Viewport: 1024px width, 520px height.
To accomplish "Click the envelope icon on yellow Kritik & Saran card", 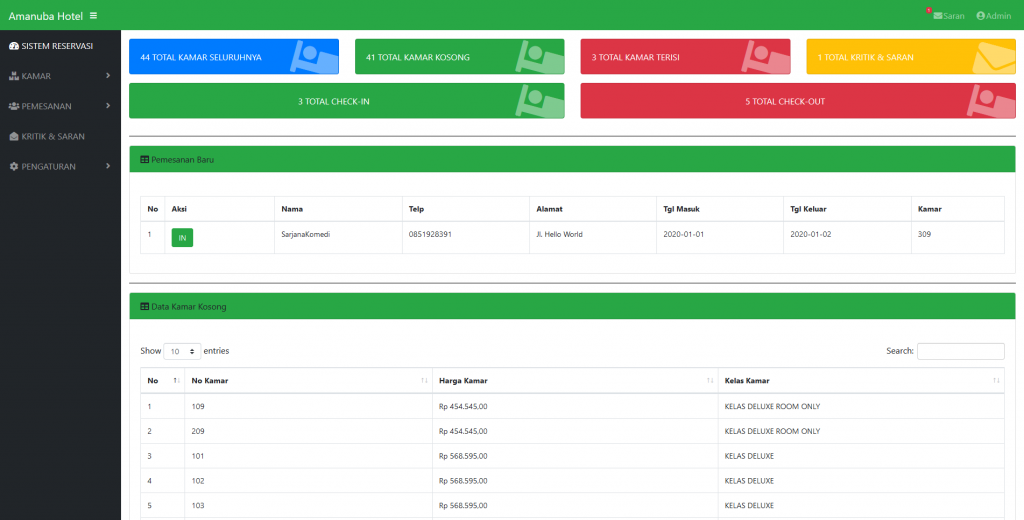I will tap(994, 57).
